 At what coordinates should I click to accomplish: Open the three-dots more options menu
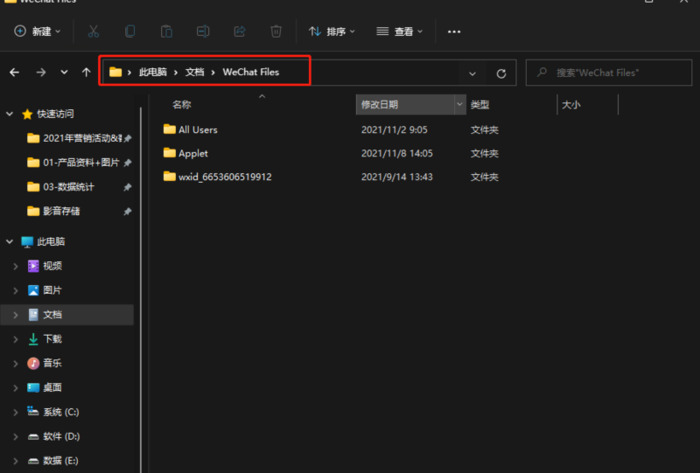[454, 32]
